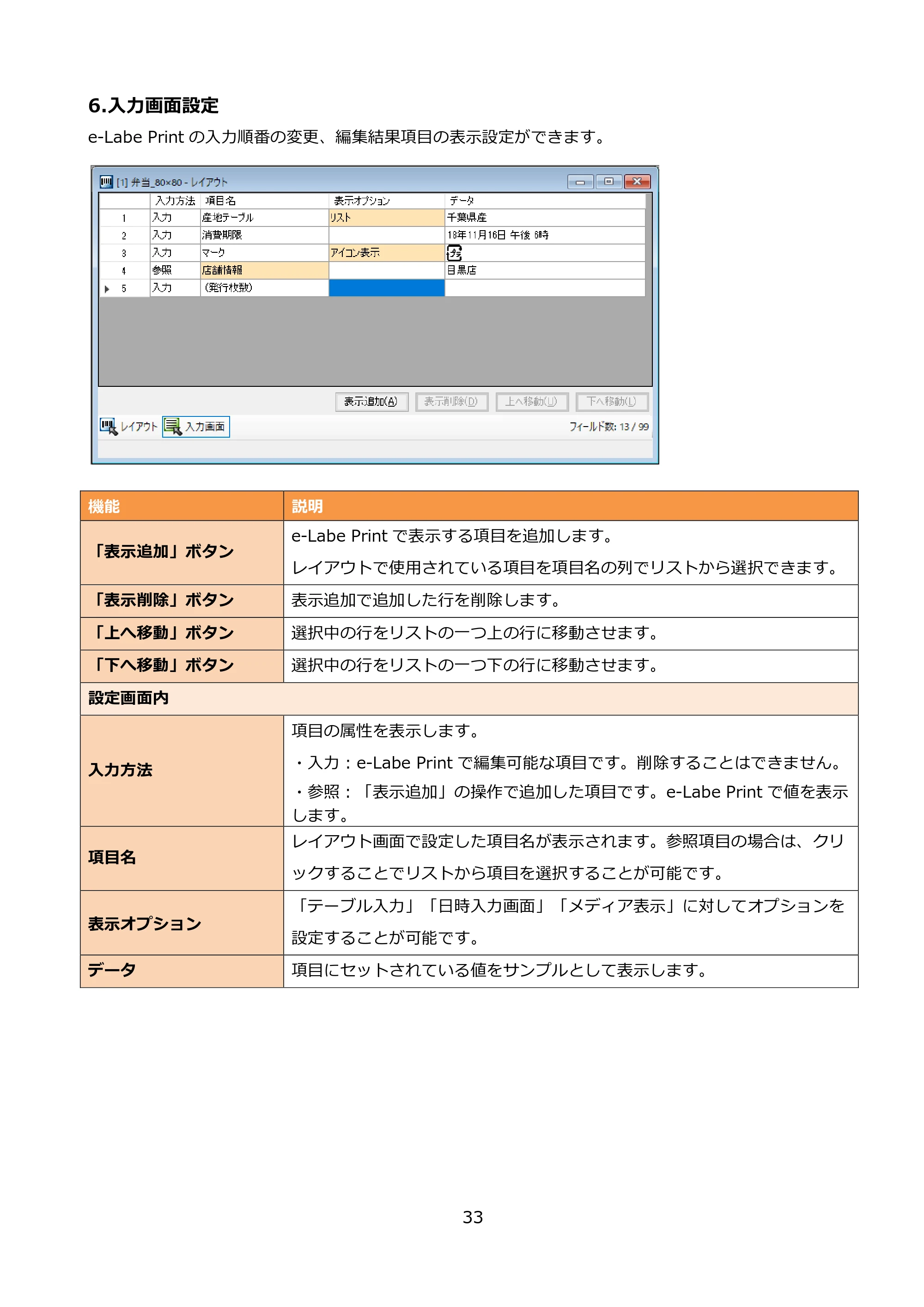This screenshot has width=924, height=1307.
Task: Minimize the 弁当_80×80 window
Action: [580, 182]
